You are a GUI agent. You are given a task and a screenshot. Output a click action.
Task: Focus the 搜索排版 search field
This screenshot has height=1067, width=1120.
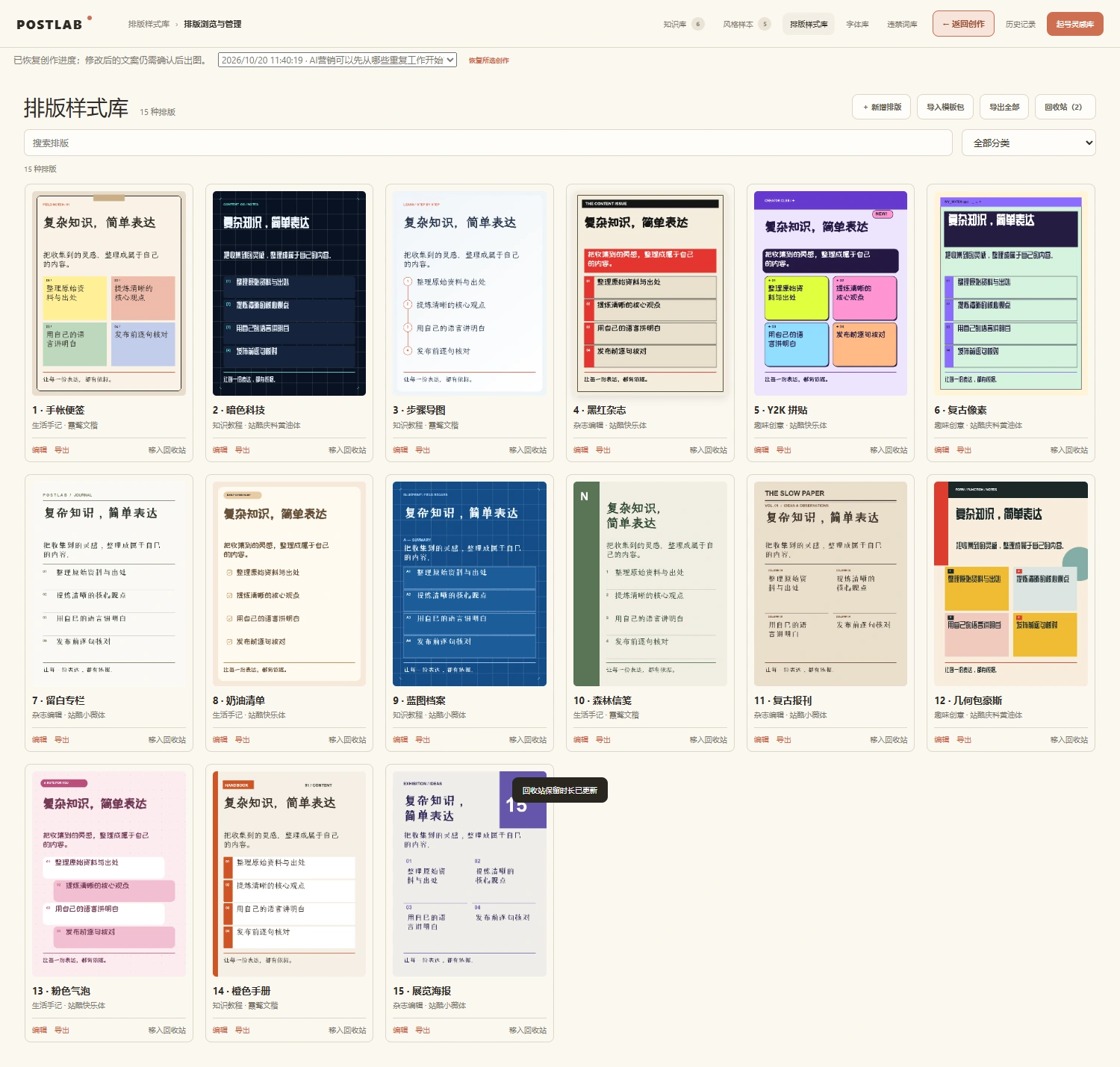tap(488, 143)
